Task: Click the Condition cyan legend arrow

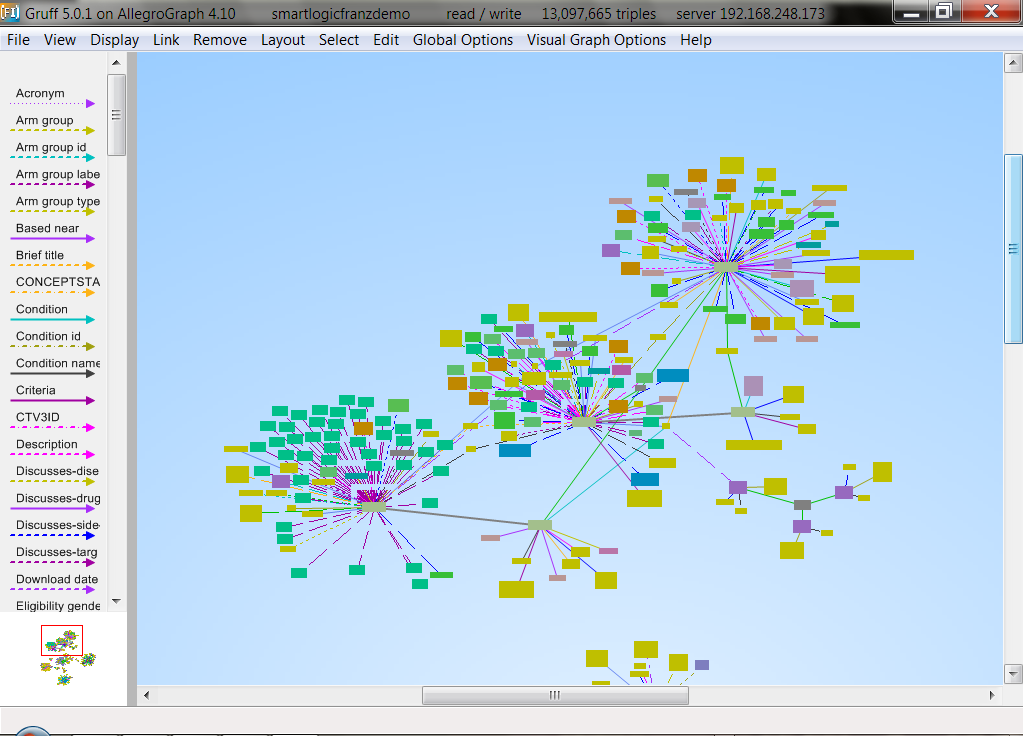Action: click(54, 319)
